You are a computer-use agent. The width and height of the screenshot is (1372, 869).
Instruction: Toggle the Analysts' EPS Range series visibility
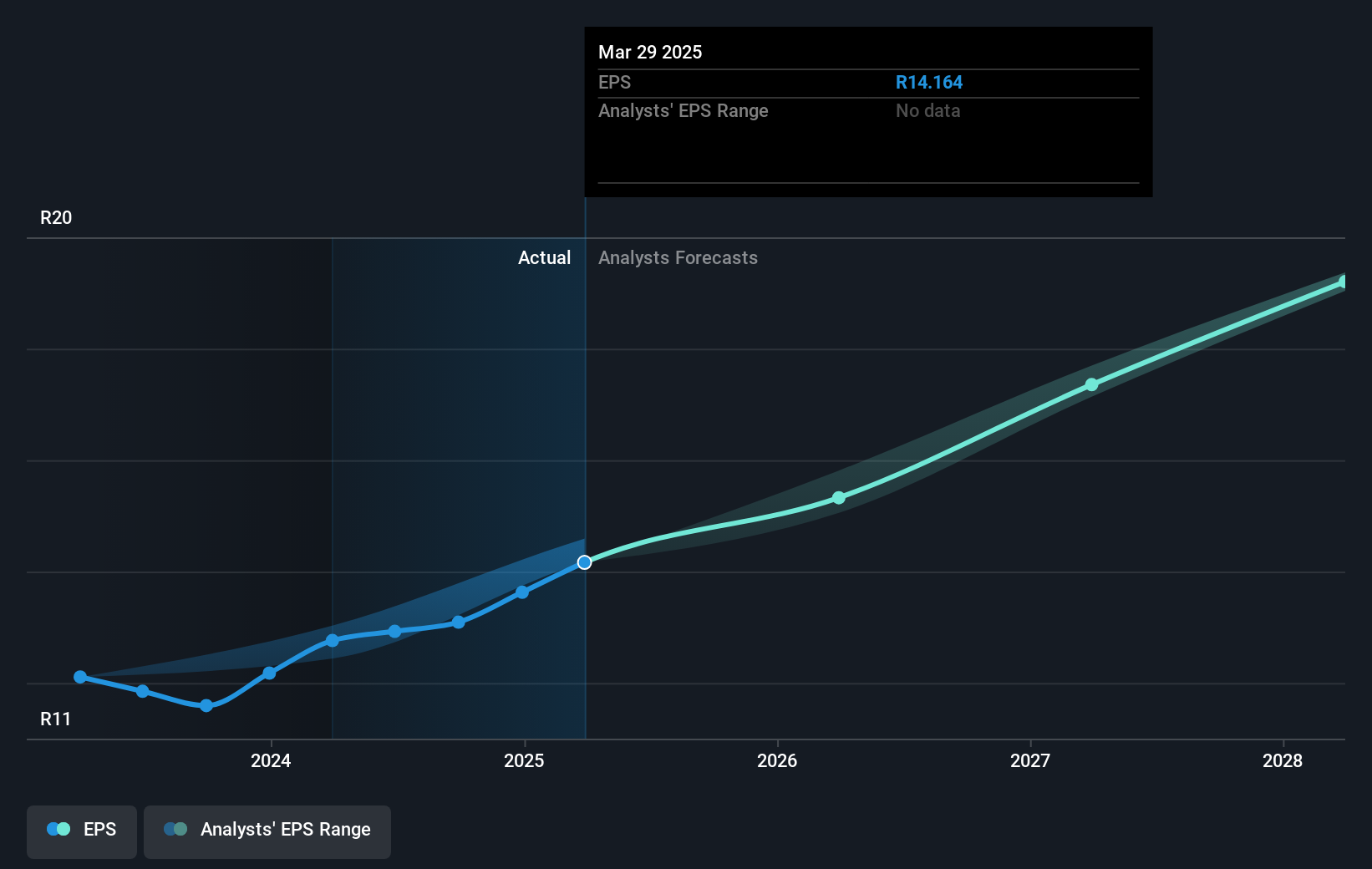(267, 831)
